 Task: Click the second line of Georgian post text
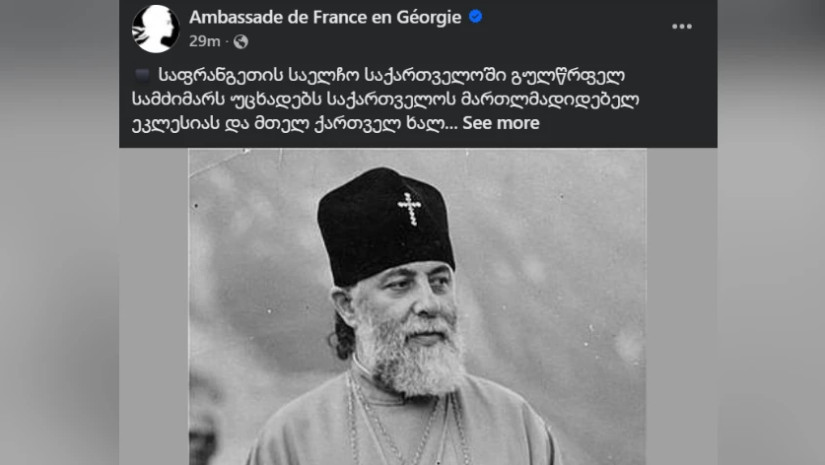pos(385,99)
